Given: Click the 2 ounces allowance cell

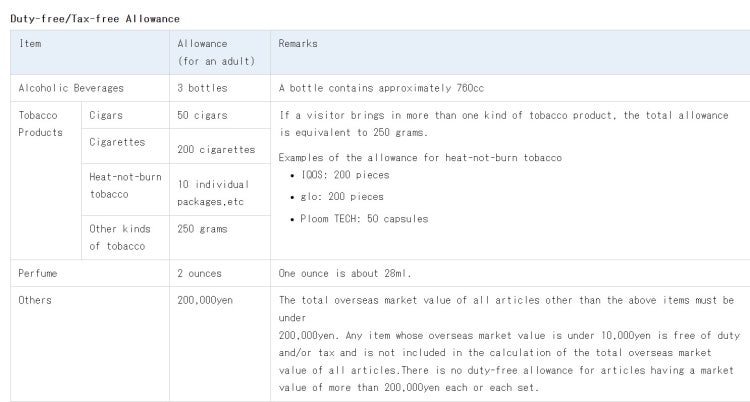Looking at the screenshot, I should pos(220,273).
